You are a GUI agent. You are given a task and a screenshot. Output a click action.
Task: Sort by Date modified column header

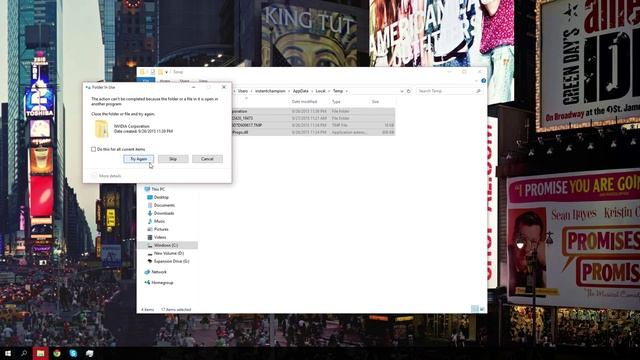point(304,102)
